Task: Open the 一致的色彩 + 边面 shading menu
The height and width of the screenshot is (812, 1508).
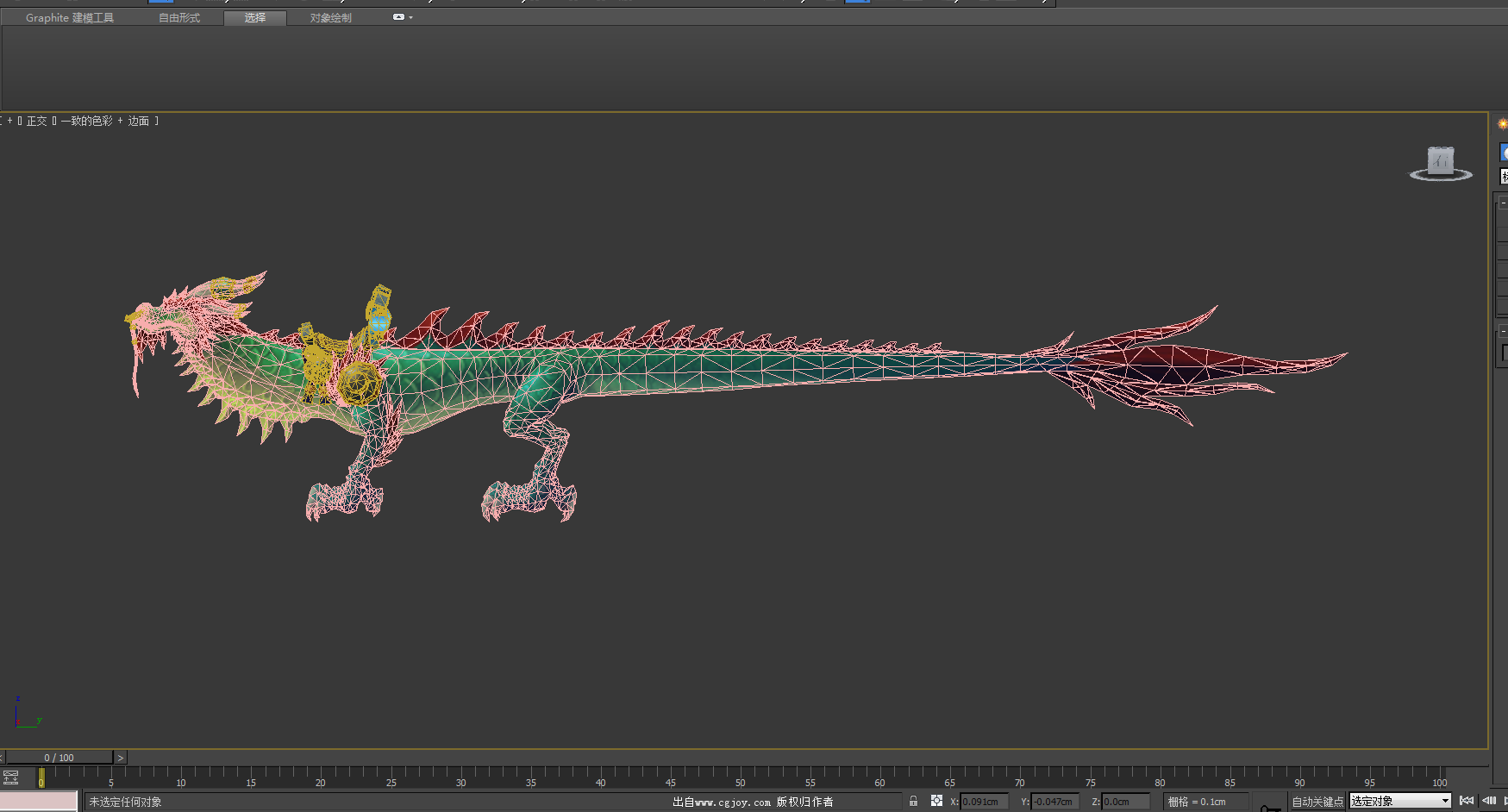Action: tap(104, 122)
